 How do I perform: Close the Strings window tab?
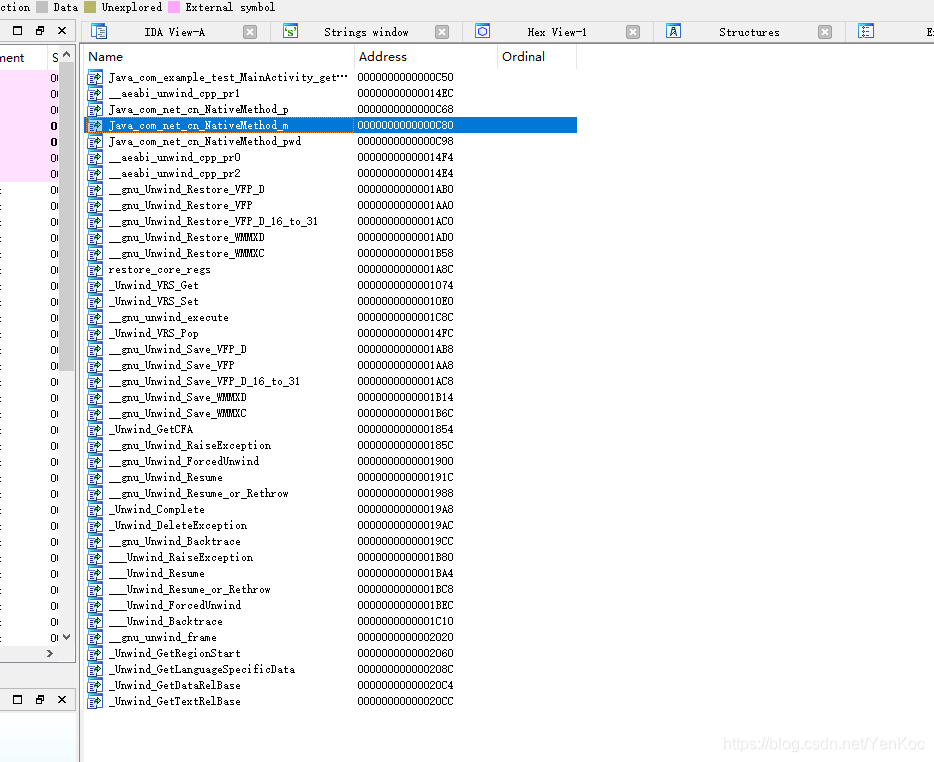442,32
